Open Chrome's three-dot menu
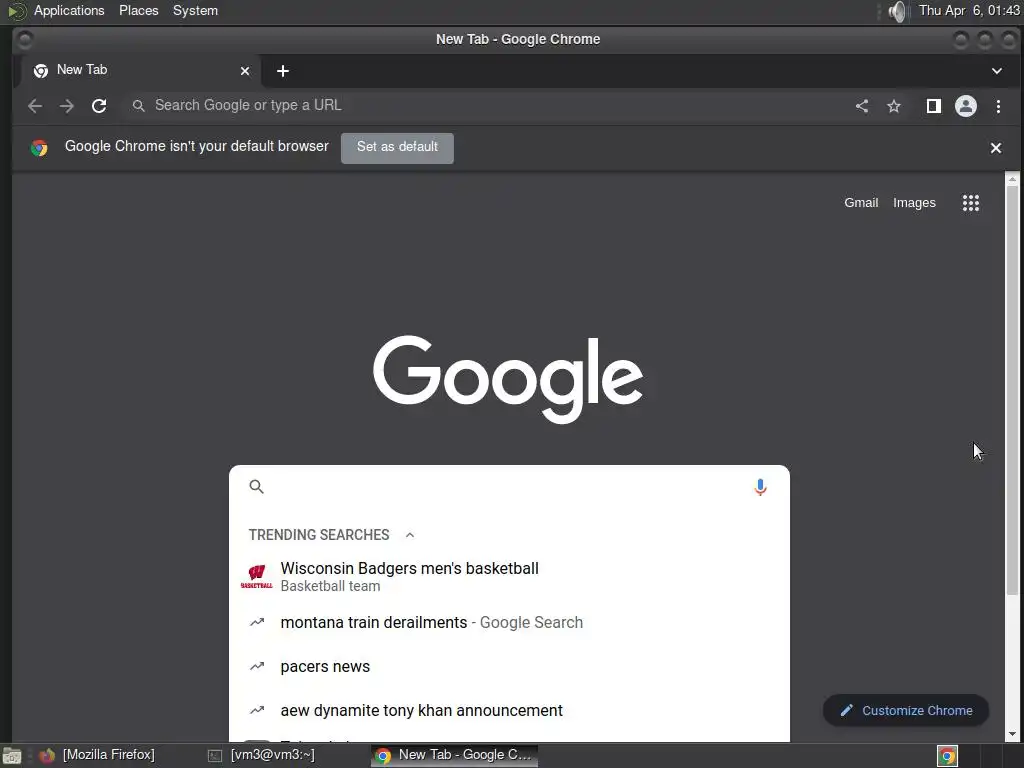This screenshot has width=1024, height=768. click(998, 106)
